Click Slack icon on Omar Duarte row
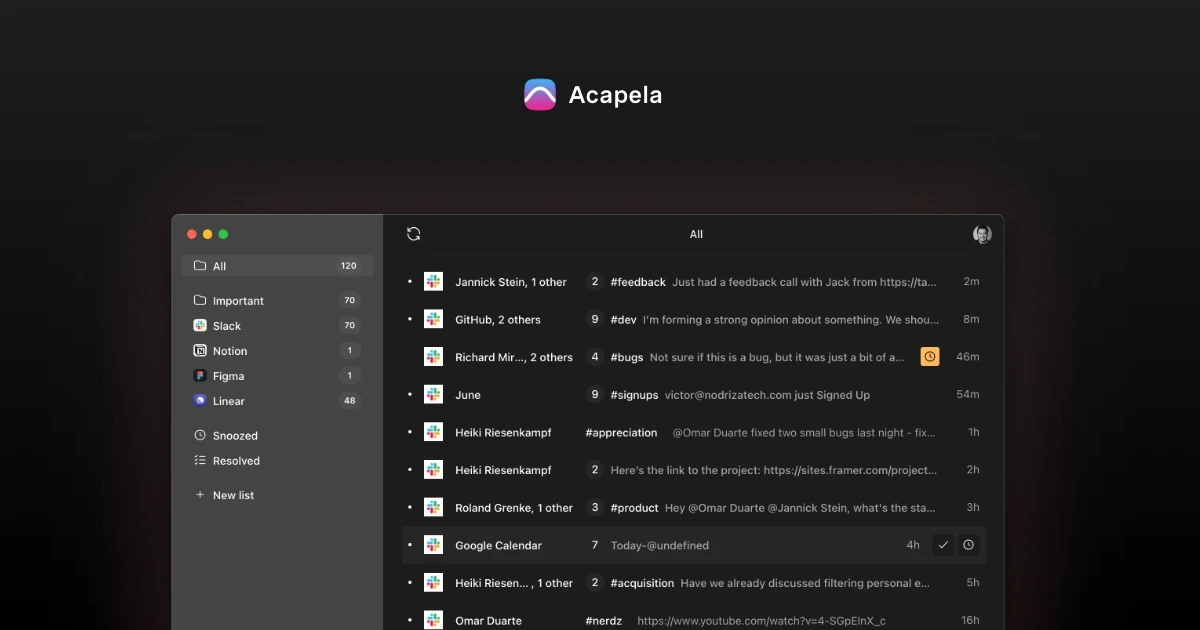 pos(433,620)
